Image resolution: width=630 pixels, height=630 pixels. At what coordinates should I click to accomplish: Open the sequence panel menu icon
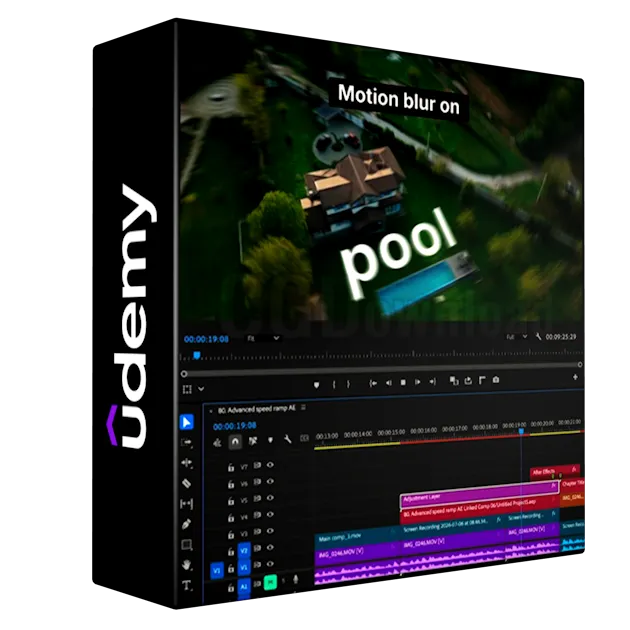pos(303,407)
